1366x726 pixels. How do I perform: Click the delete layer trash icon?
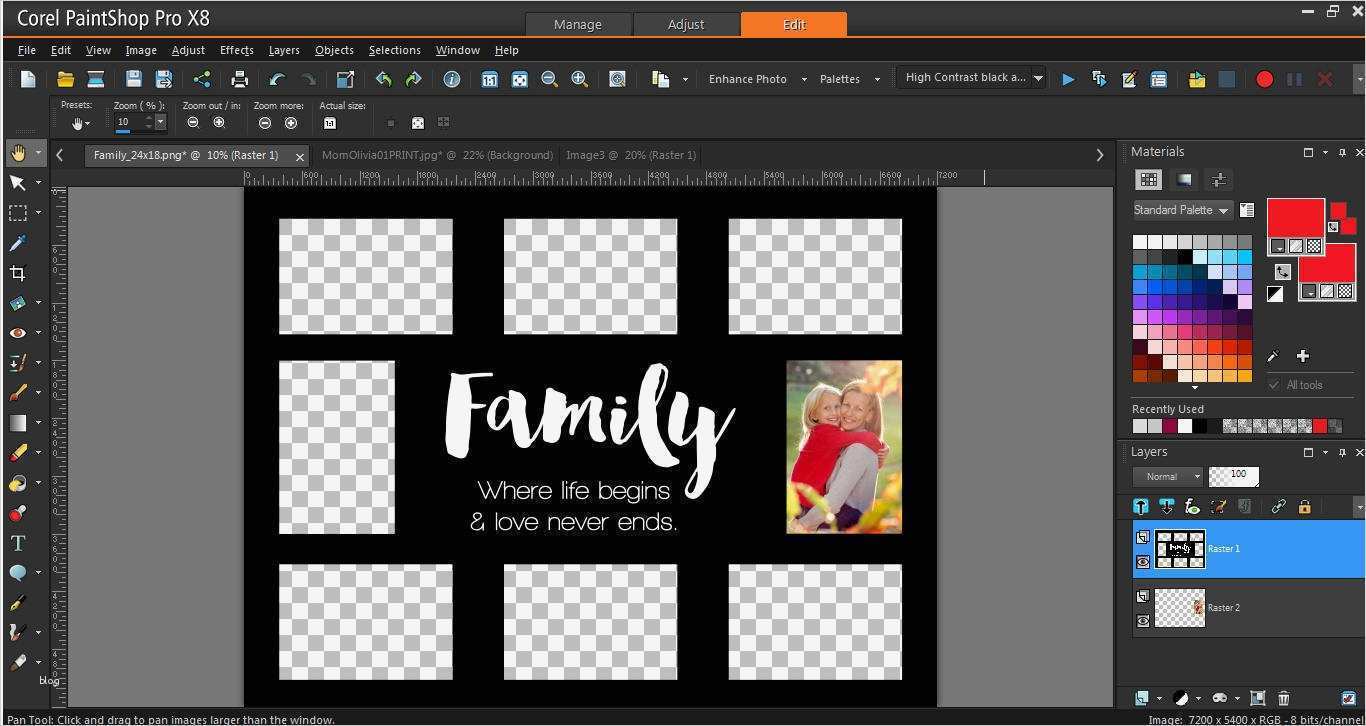(1284, 699)
